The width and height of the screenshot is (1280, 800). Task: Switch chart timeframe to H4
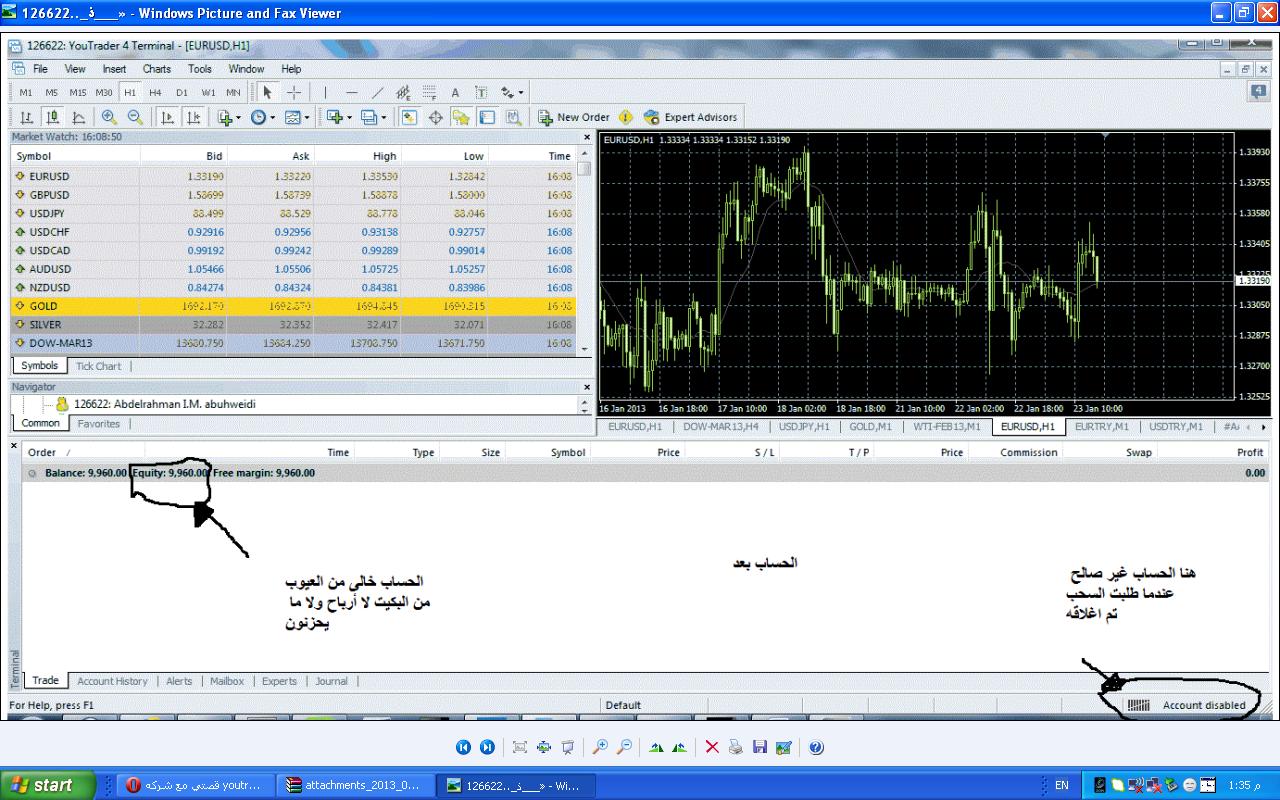click(x=155, y=93)
